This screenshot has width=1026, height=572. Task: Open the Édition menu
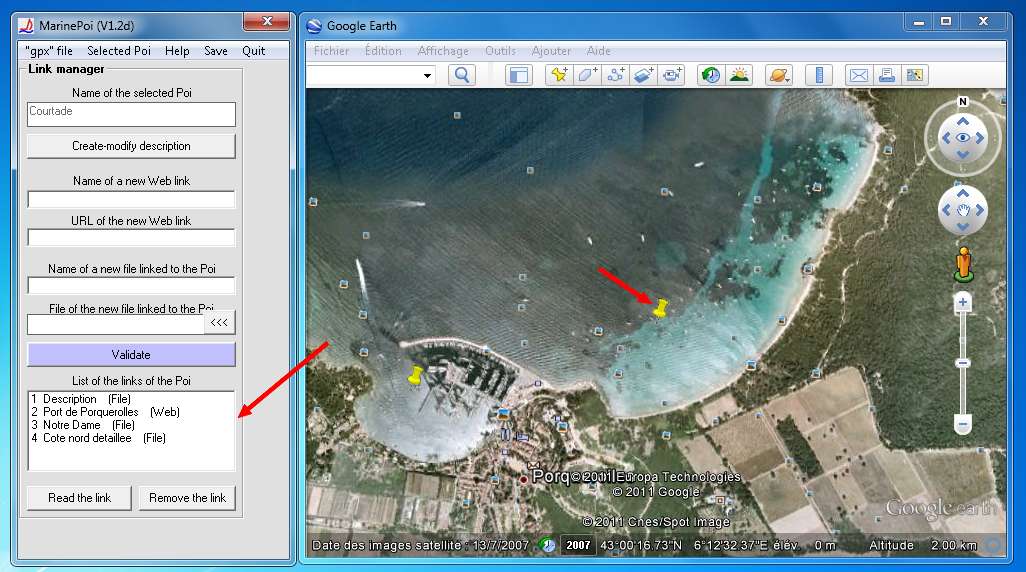point(383,51)
